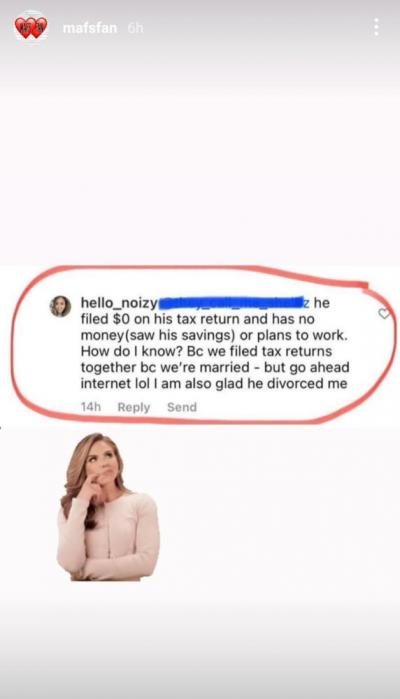Click Send under the comment

pos(182,407)
